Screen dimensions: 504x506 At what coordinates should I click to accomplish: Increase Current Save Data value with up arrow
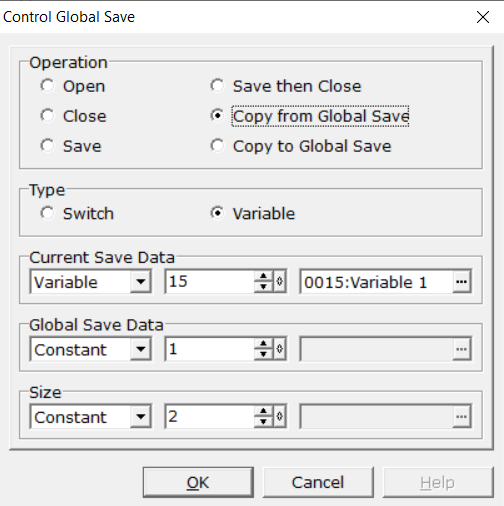click(263, 276)
